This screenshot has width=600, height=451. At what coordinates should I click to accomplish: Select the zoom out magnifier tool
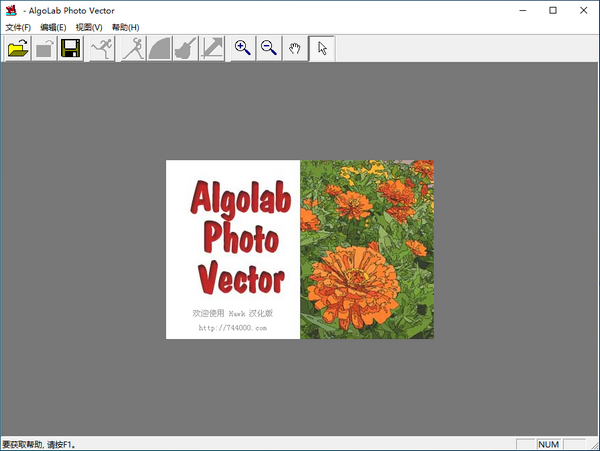269,48
